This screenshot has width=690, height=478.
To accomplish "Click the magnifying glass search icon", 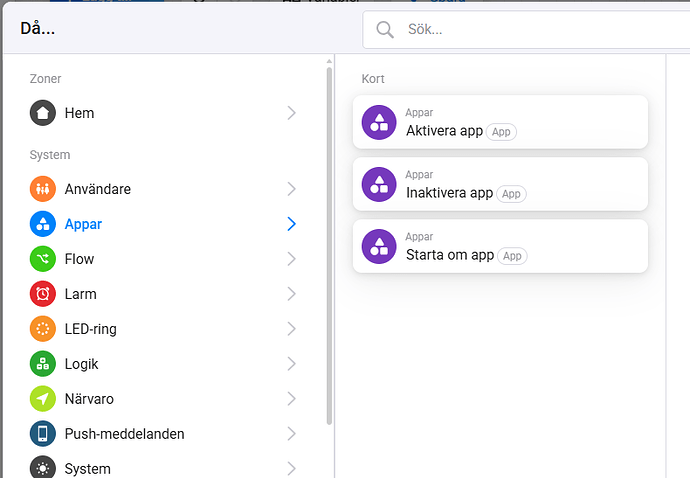I will click(x=385, y=29).
